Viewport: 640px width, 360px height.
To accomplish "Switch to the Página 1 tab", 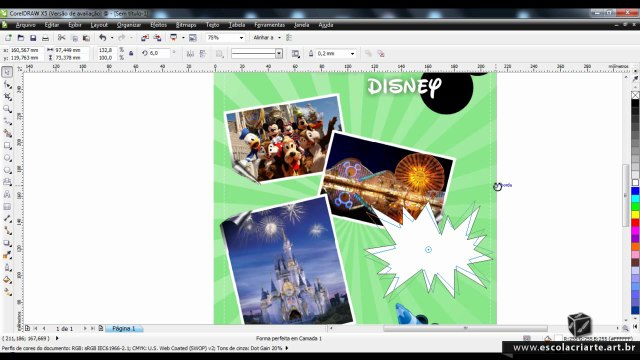I will pos(124,328).
